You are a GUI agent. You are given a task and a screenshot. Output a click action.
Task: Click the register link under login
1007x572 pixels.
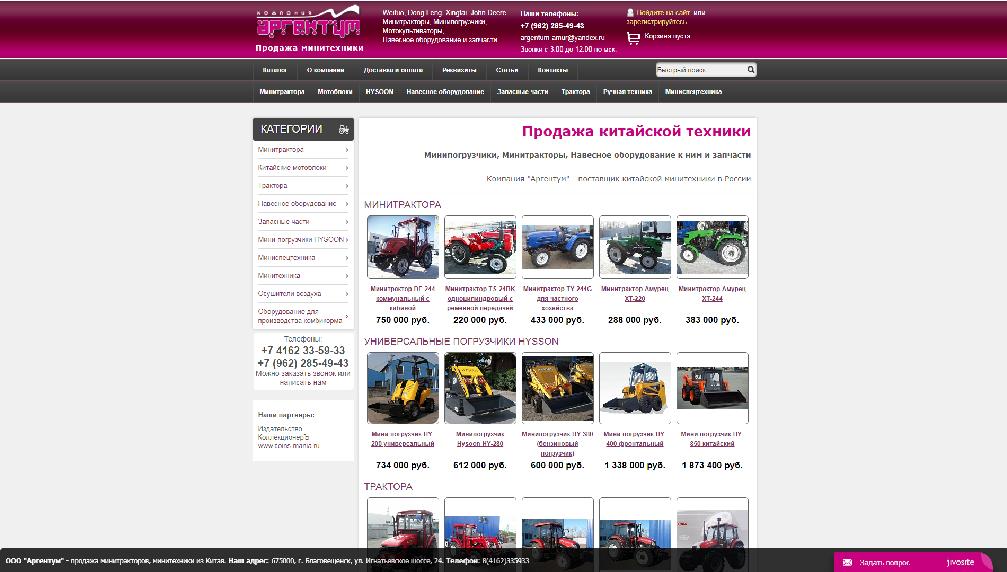pos(656,21)
